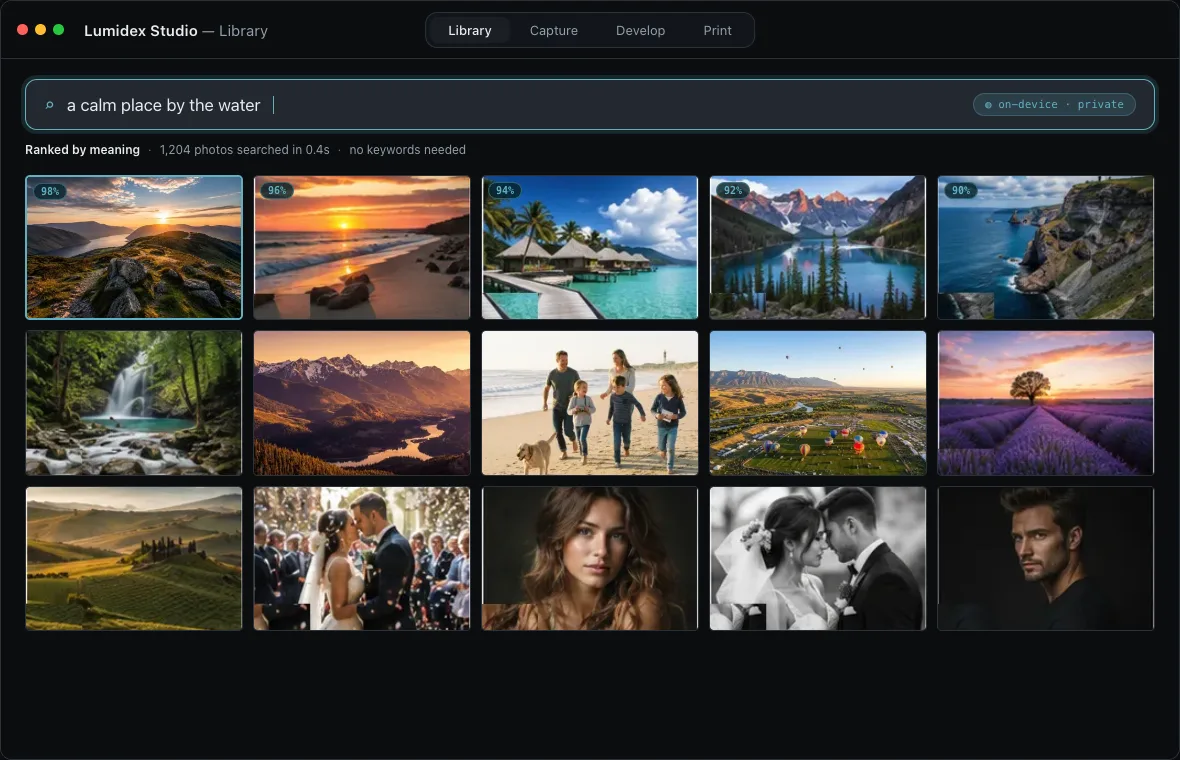Open the 92% alpine lake photo
1180x760 pixels.
(818, 248)
